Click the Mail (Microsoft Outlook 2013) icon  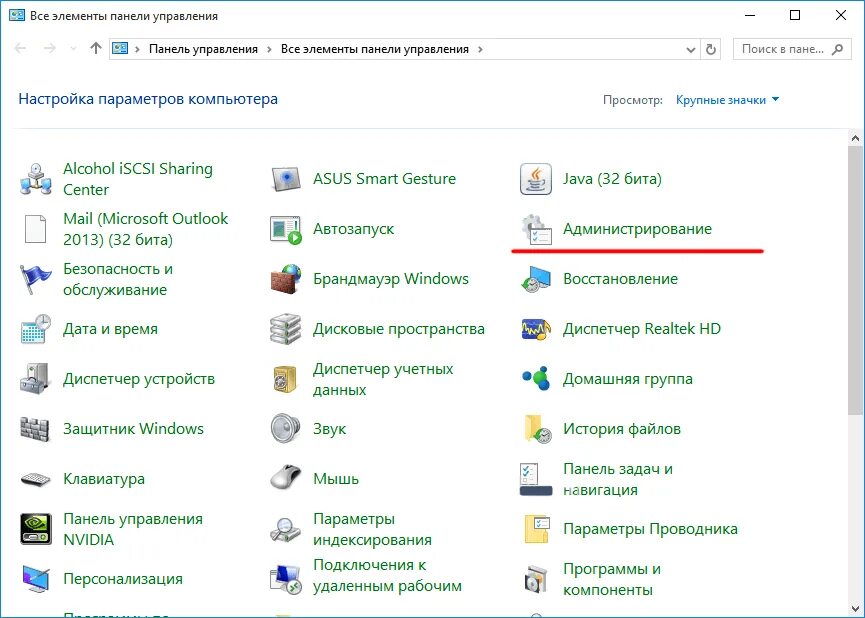click(36, 229)
